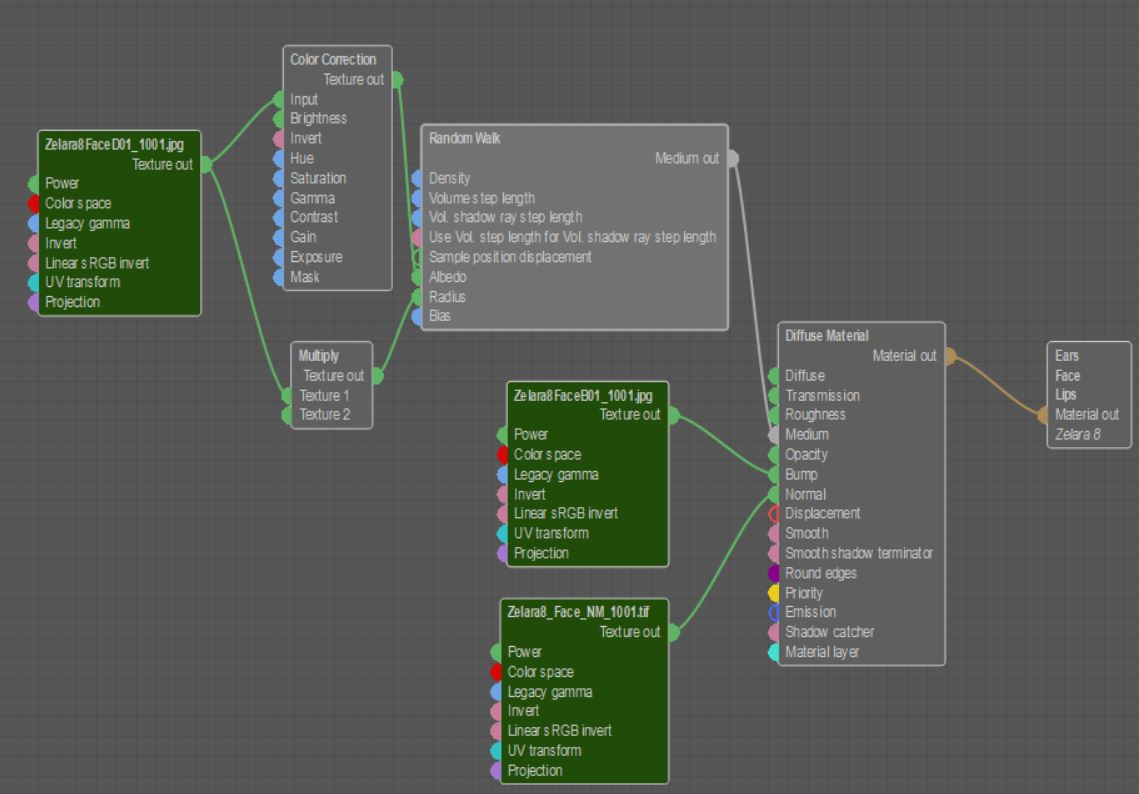Click the Transmission label on Diffuse Material
Image resolution: width=1139 pixels, height=794 pixels.
coord(822,396)
